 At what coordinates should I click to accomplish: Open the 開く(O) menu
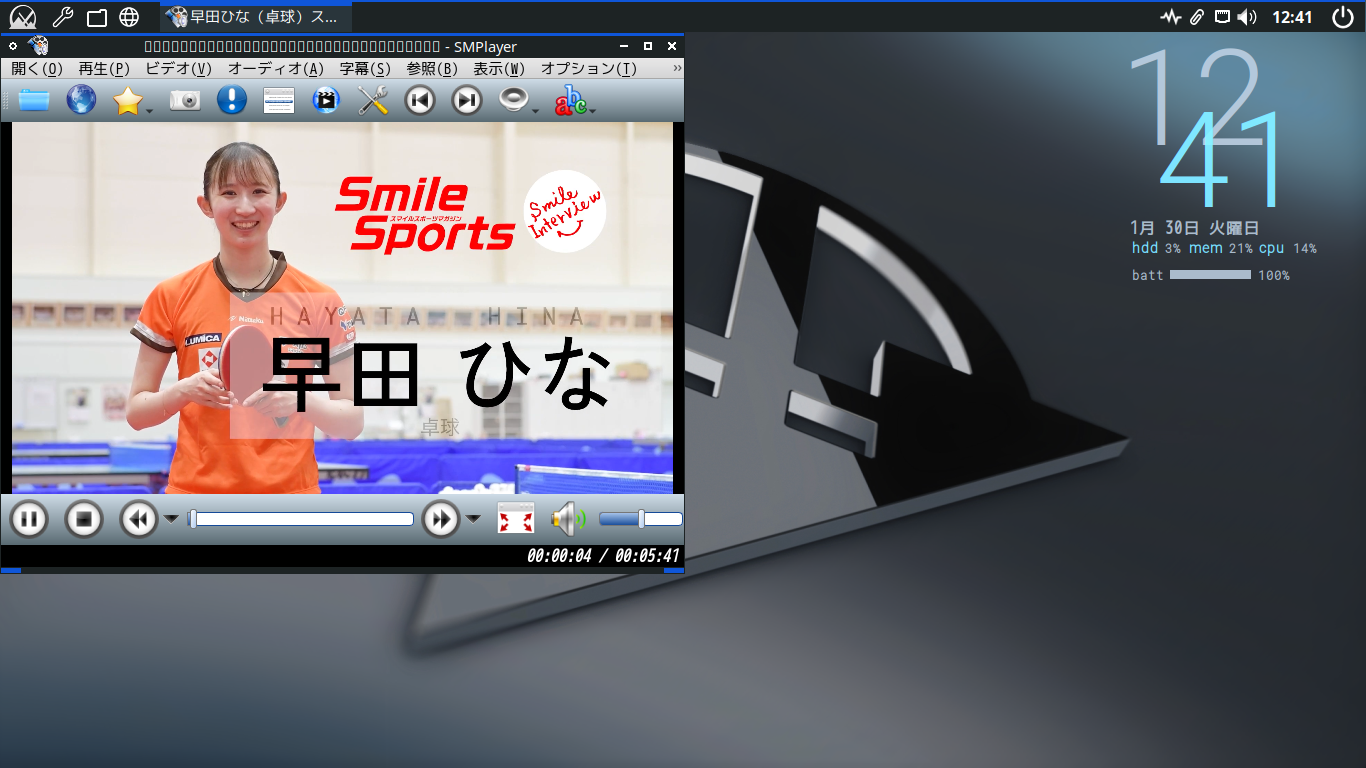[37, 68]
